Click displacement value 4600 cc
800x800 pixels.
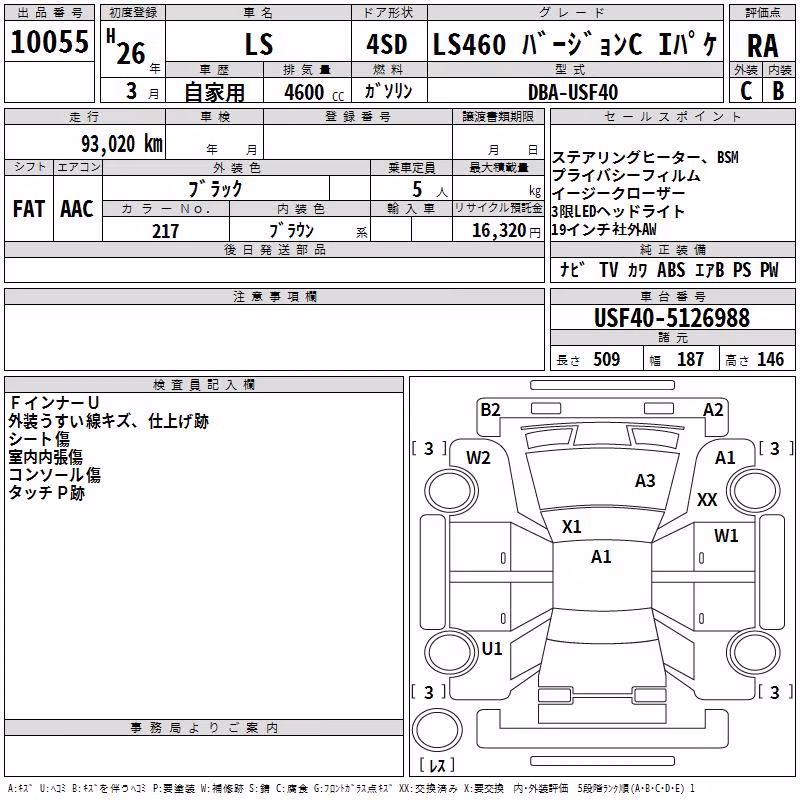[314, 92]
